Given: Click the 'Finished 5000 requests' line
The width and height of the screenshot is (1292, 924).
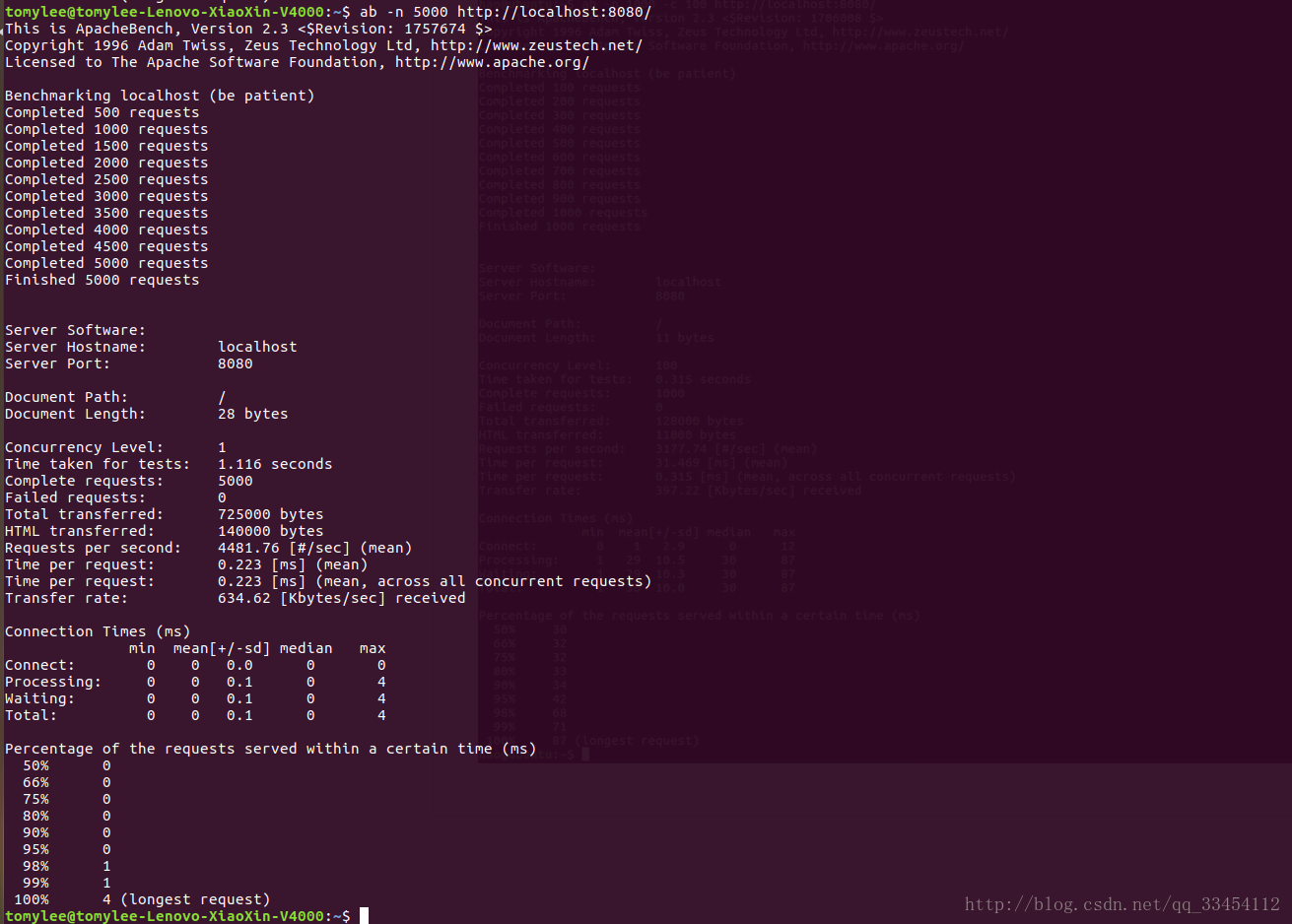Looking at the screenshot, I should pyautogui.click(x=102, y=280).
